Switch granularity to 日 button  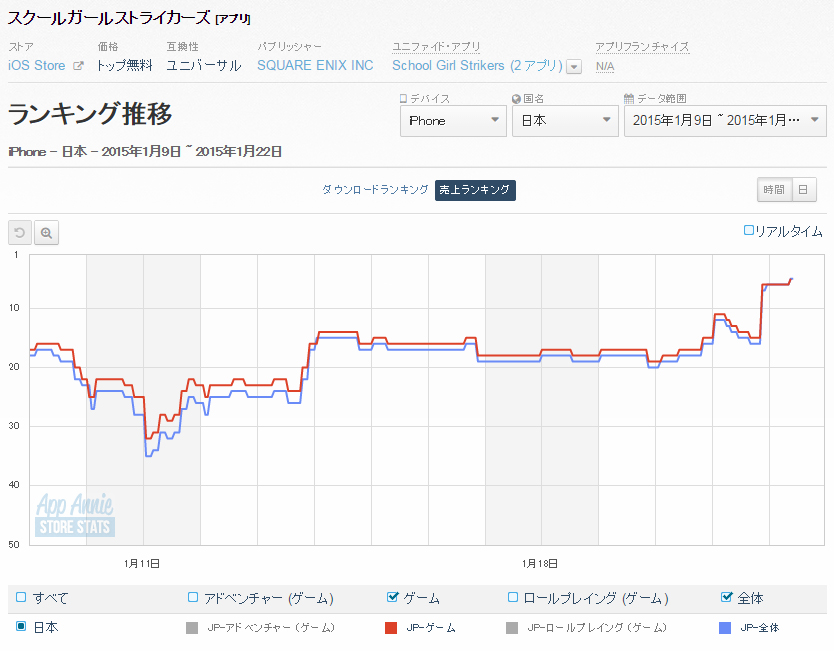[x=803, y=190]
